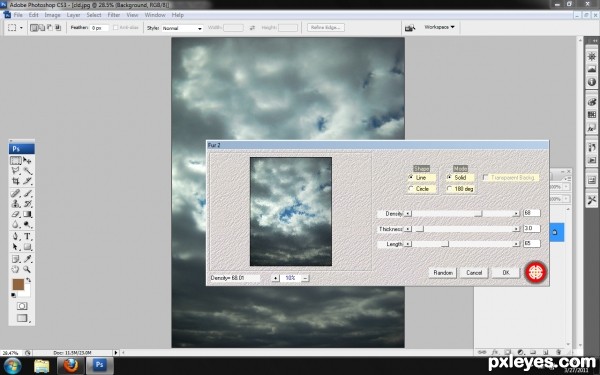The height and width of the screenshot is (375, 600).
Task: Swap foreground and background colors
Action: click(x=28, y=280)
